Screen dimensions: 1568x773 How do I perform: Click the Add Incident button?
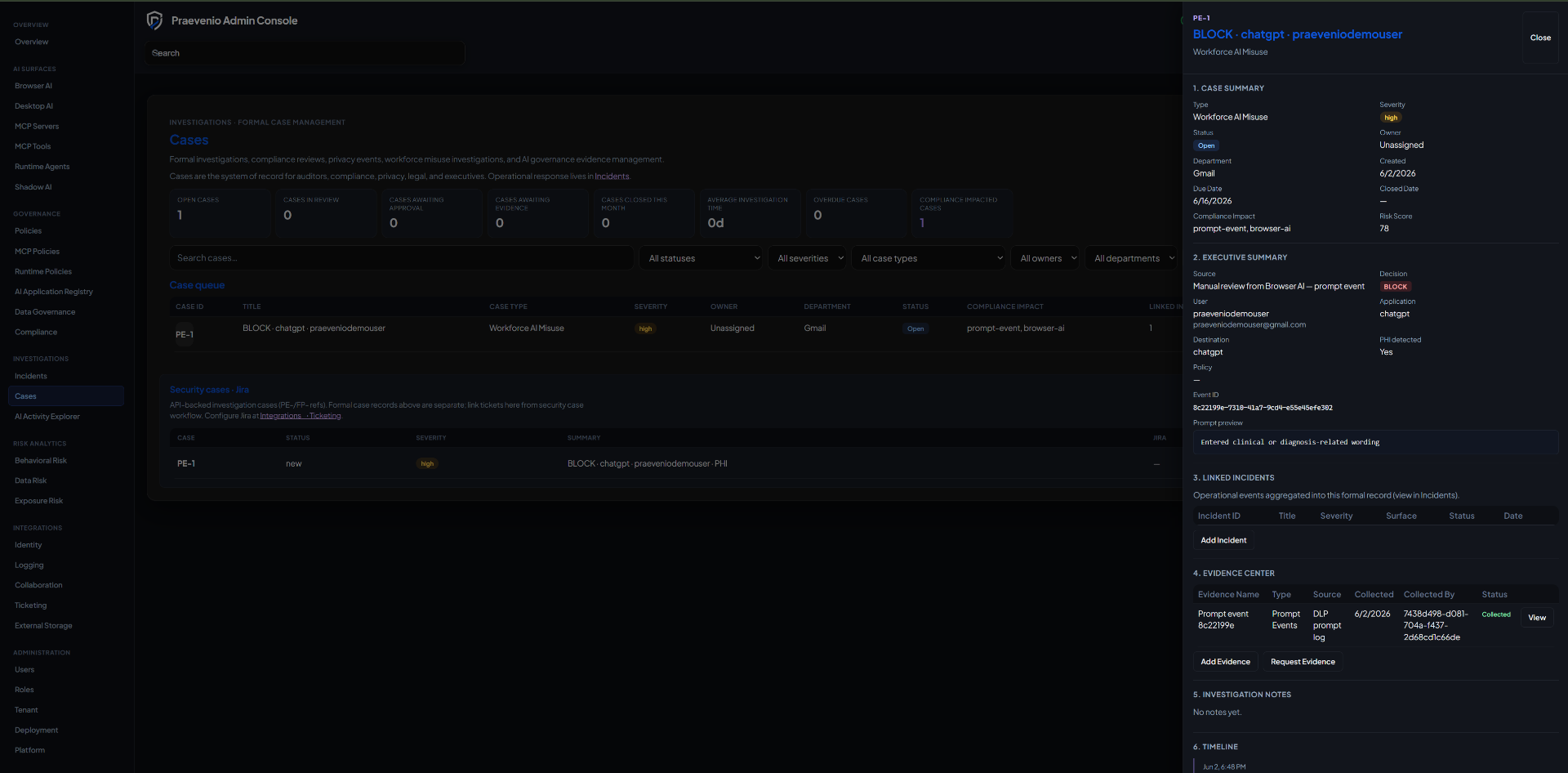click(x=1223, y=540)
